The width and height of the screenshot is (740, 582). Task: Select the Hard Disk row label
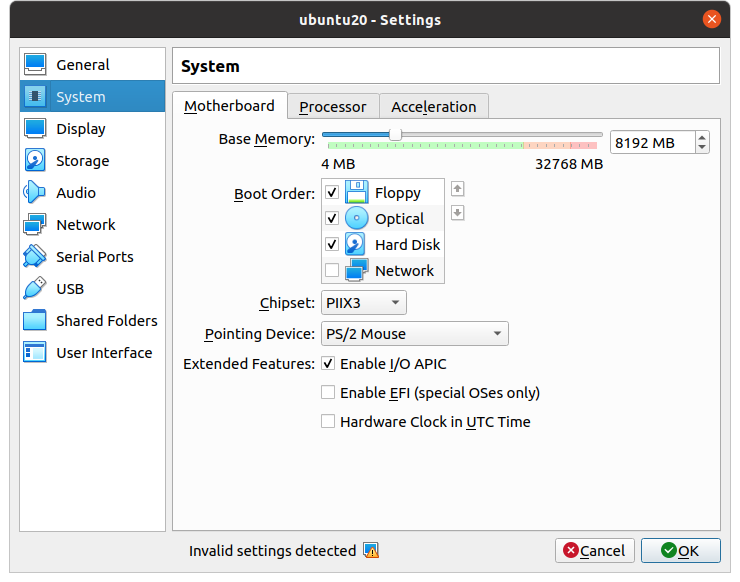coord(408,245)
